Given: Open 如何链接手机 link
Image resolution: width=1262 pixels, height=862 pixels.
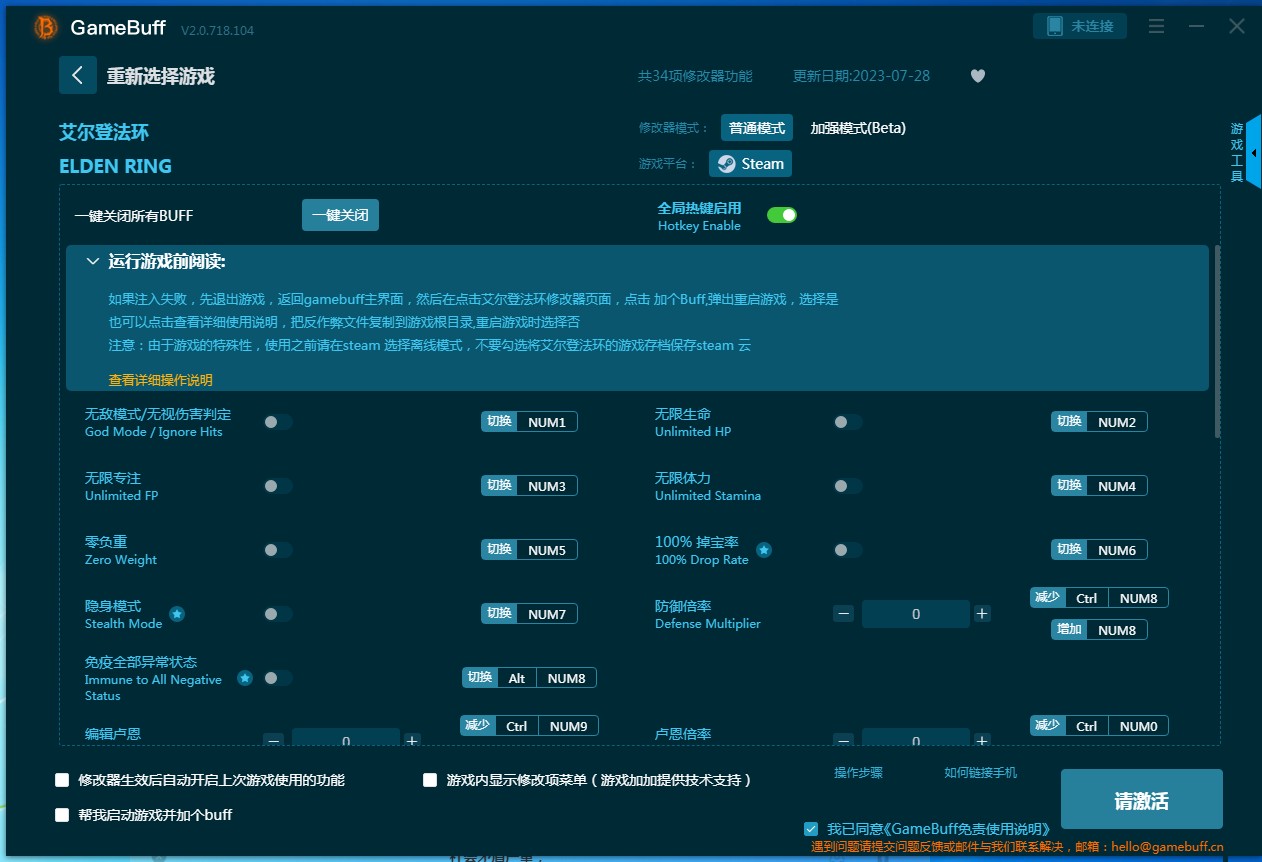Looking at the screenshot, I should point(981,773).
